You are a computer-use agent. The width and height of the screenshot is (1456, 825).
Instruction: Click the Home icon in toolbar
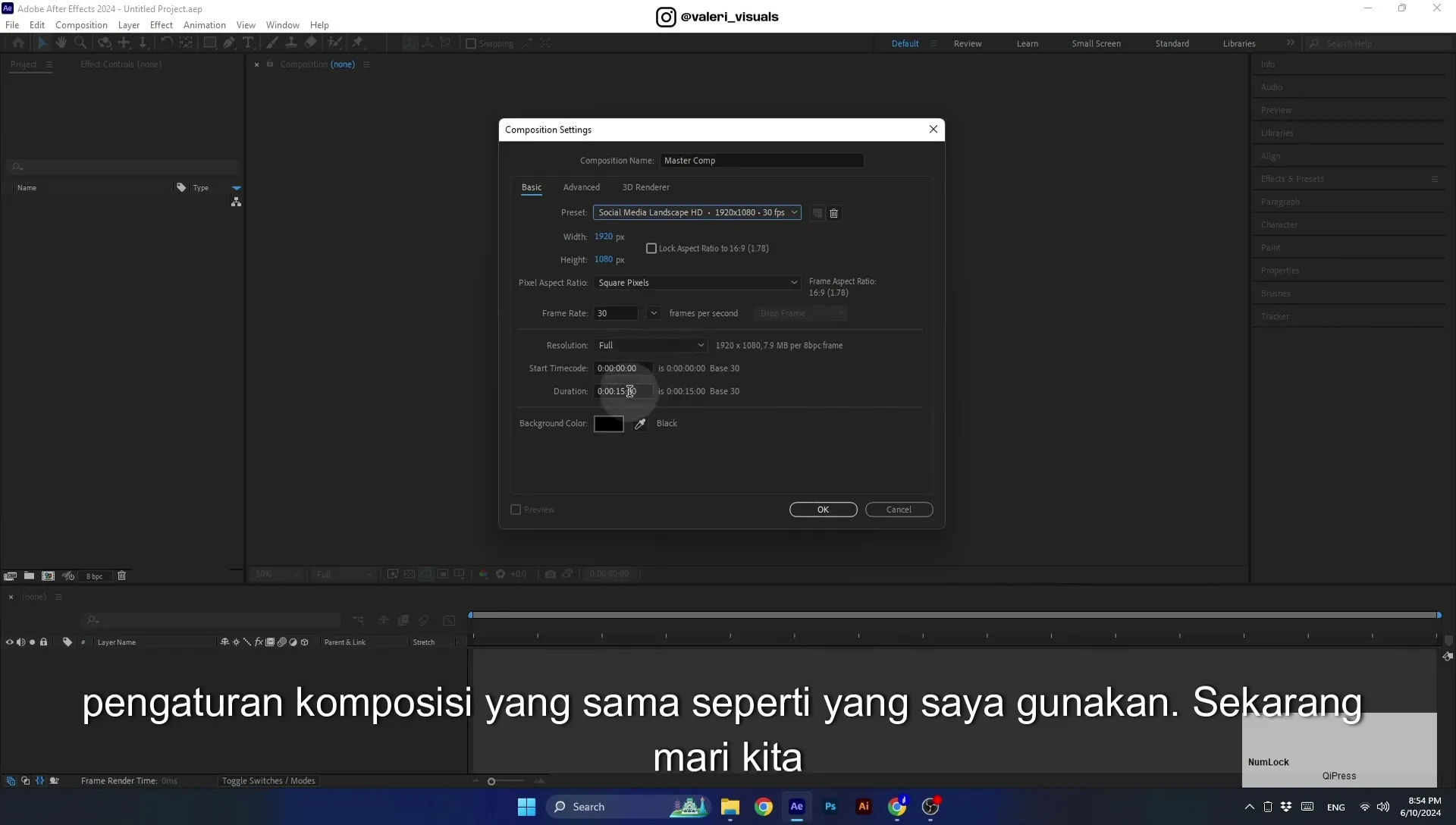click(18, 43)
